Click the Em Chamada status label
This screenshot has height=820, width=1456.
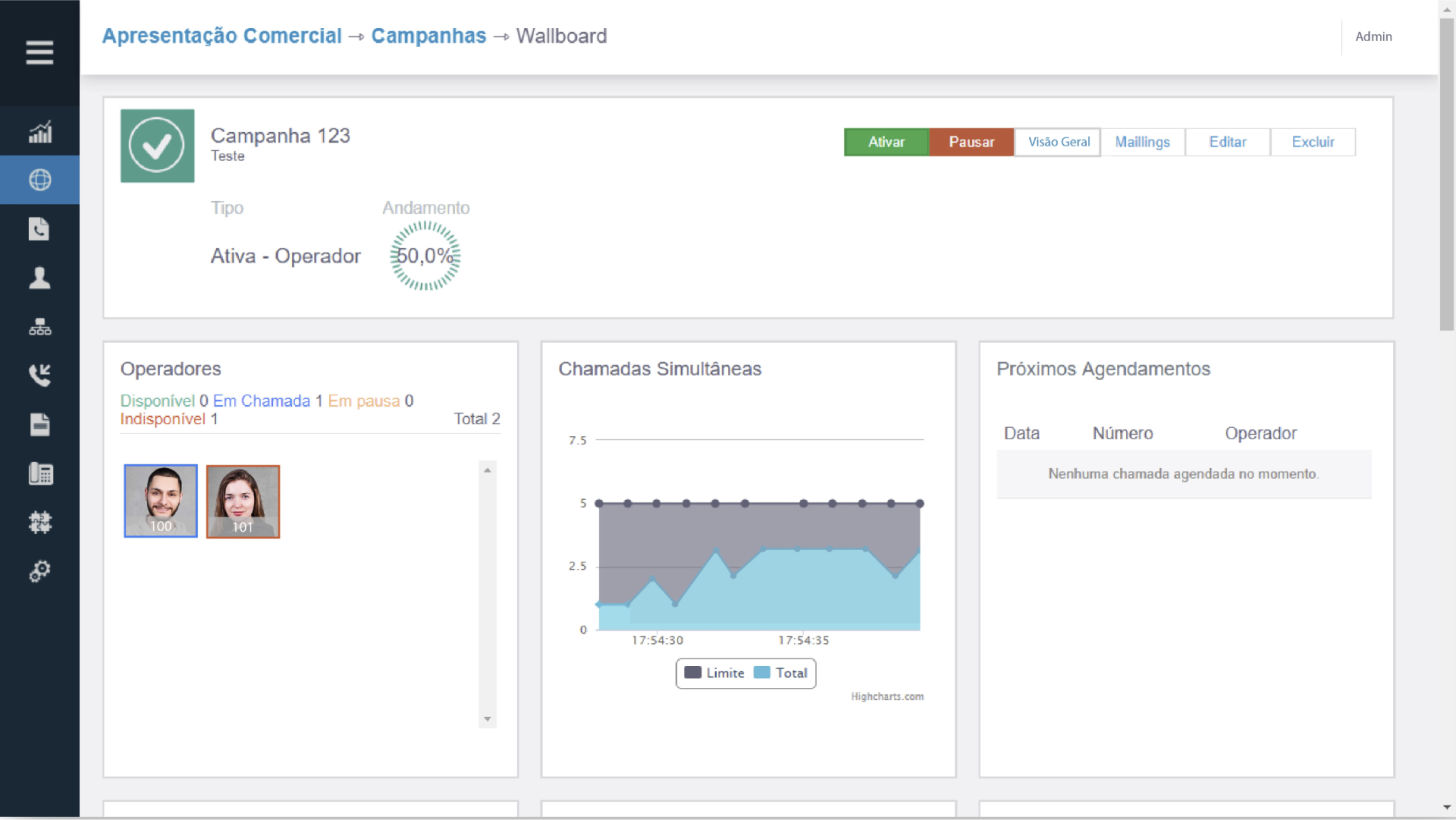tap(262, 401)
